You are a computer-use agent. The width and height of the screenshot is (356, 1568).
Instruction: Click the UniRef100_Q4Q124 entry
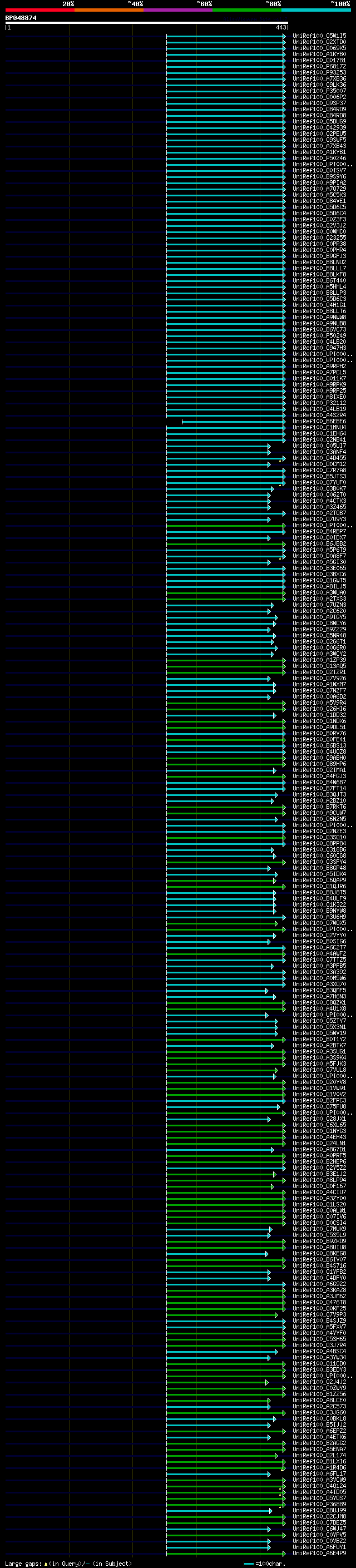(x=319, y=1486)
